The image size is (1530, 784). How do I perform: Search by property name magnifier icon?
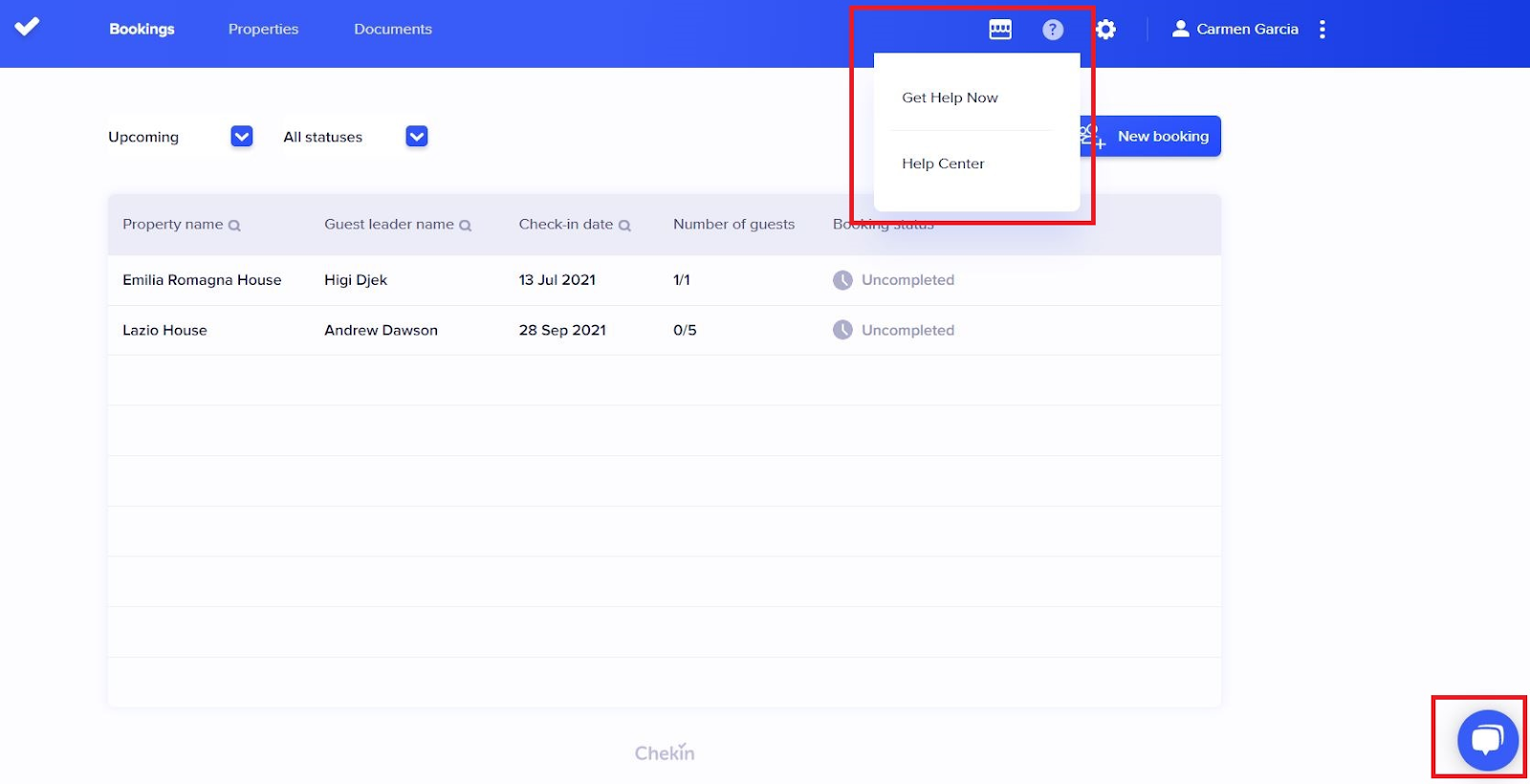point(234,226)
